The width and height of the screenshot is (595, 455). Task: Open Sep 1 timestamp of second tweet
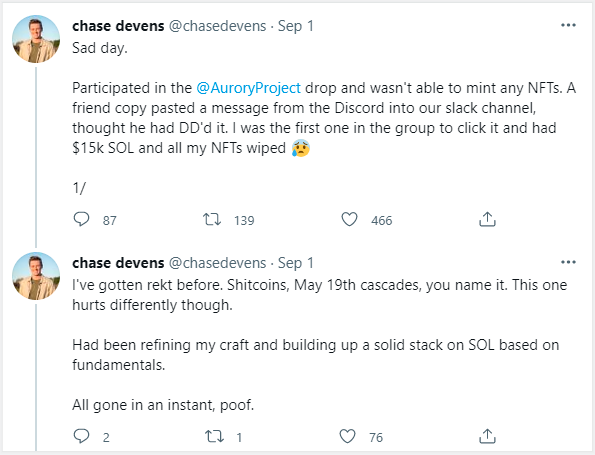point(296,263)
